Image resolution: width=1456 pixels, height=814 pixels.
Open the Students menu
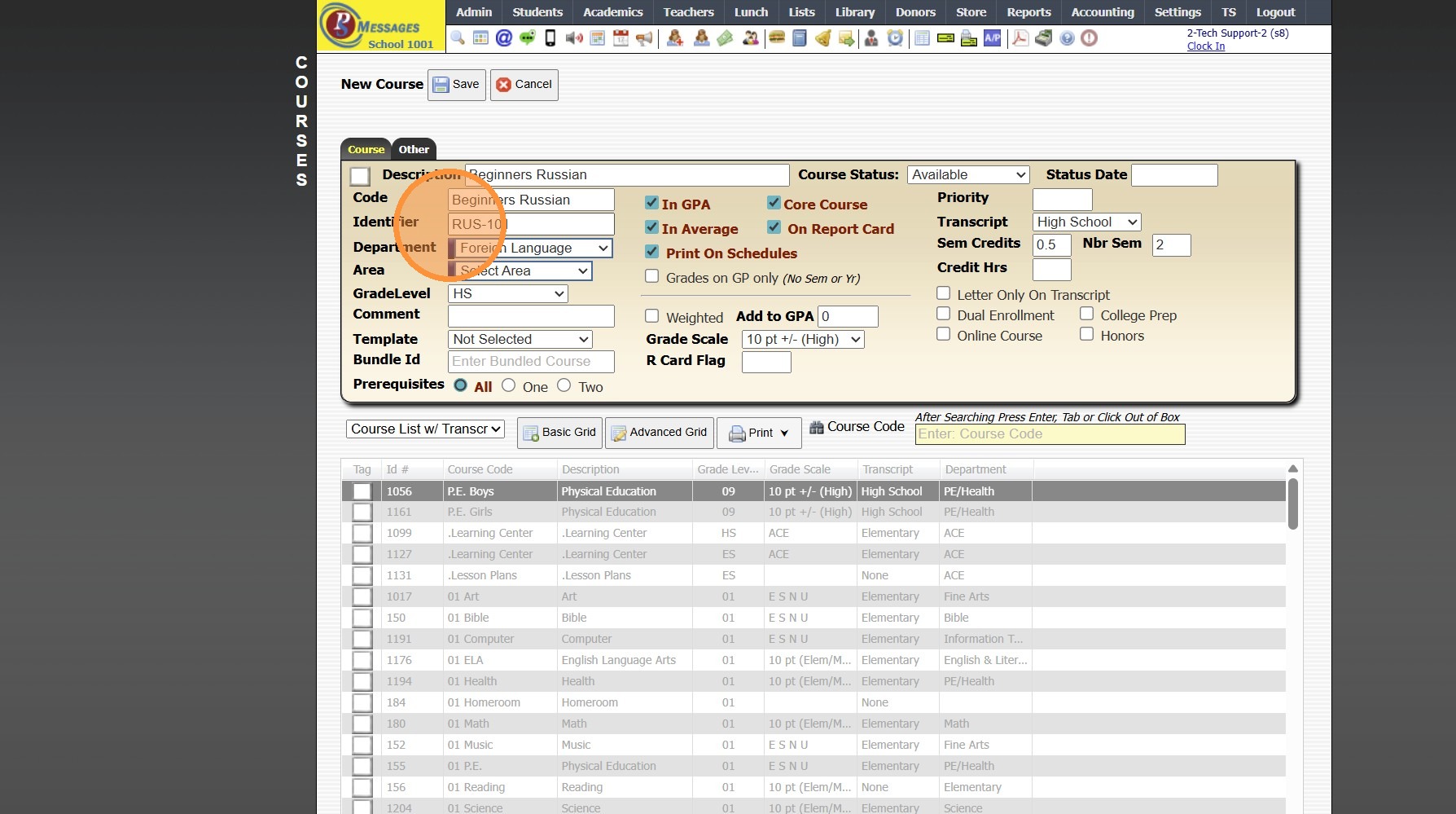537,12
